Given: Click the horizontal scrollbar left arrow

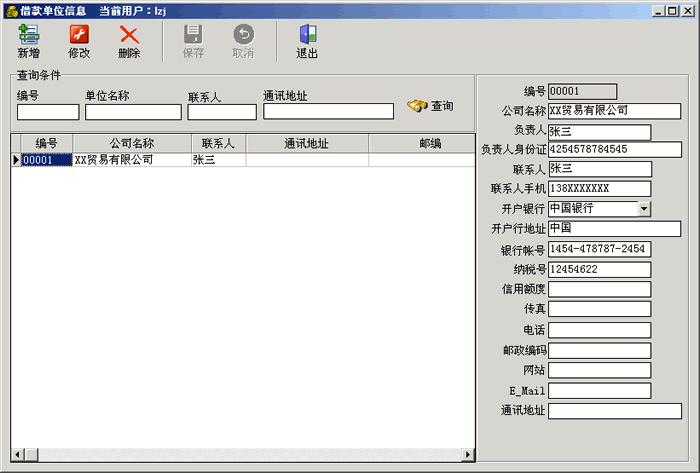Looking at the screenshot, I should point(17,455).
